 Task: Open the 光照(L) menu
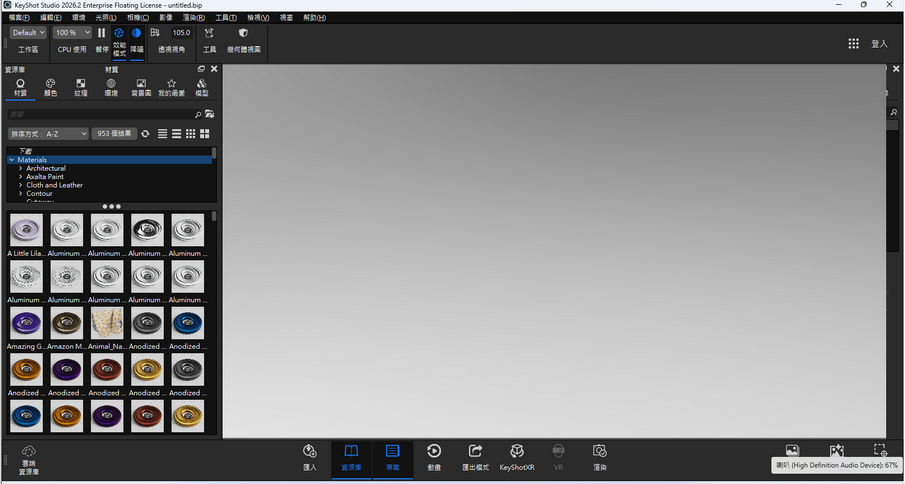pyautogui.click(x=106, y=18)
